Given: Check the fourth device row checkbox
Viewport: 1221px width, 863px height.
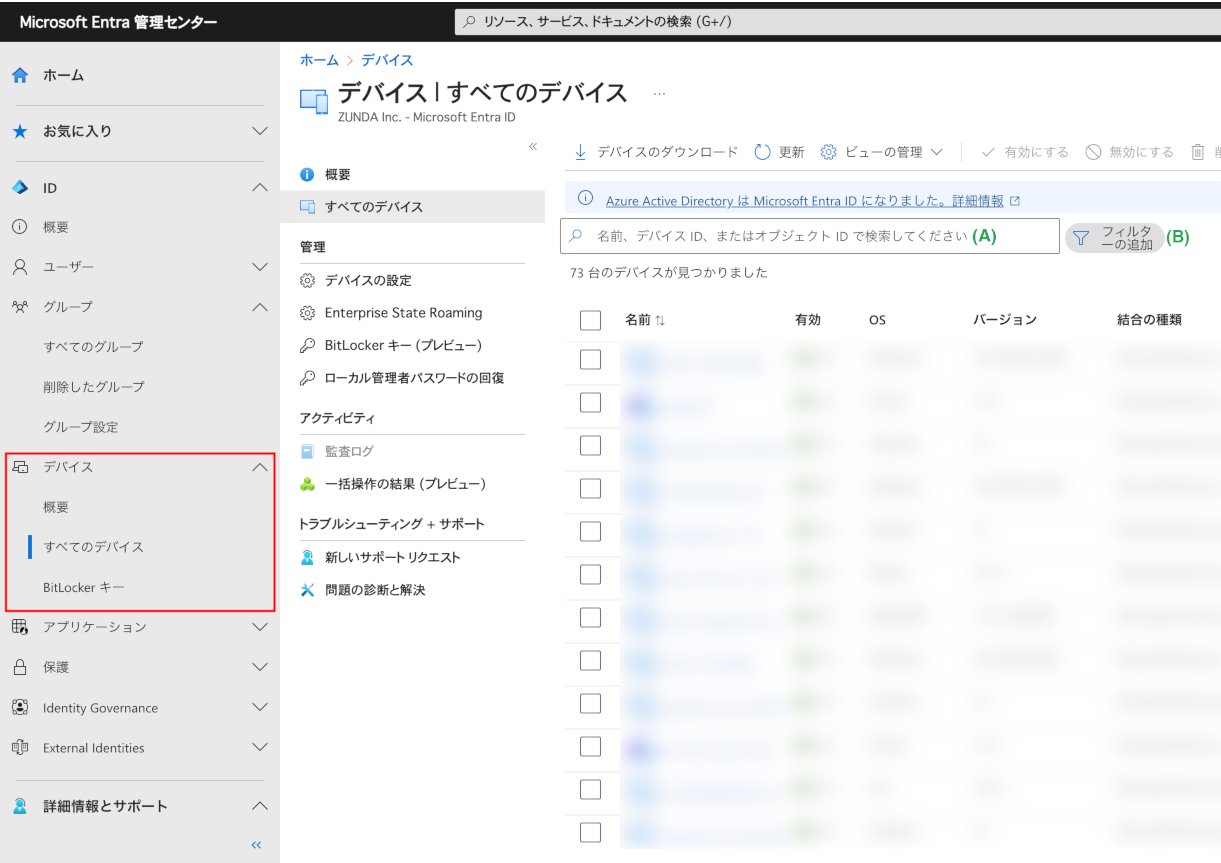Looking at the screenshot, I should click(x=590, y=488).
